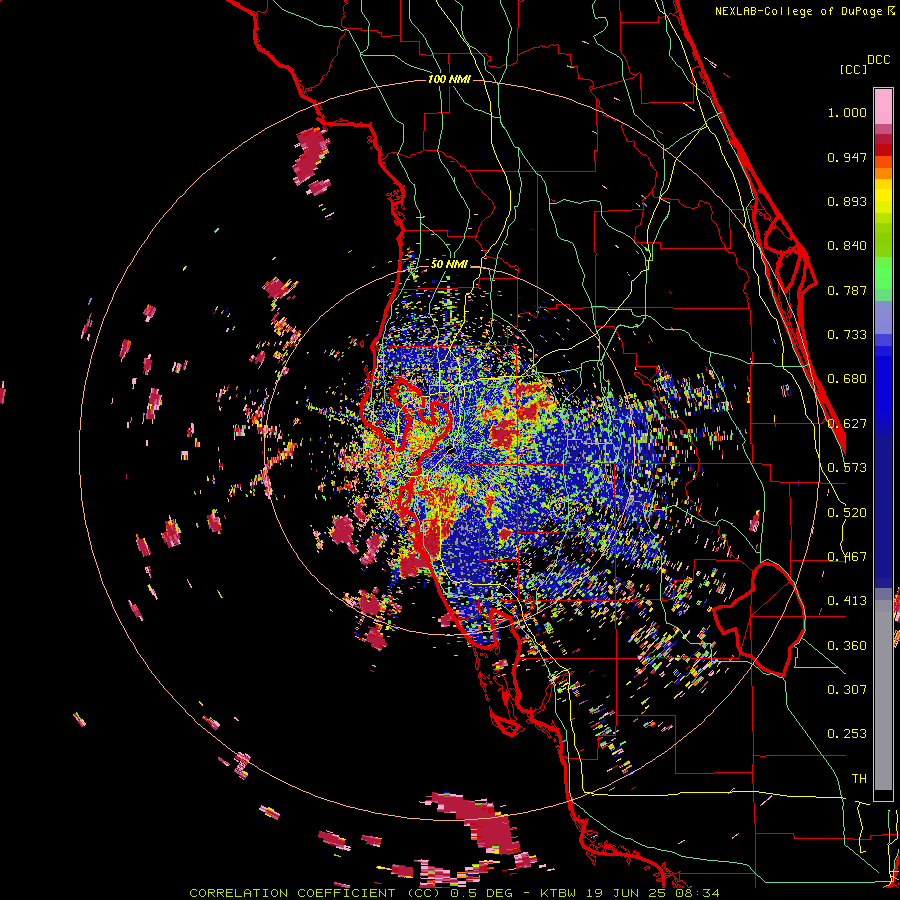Click the 100 NMI range ring label
Screen dimensions: 900x900
pos(449,79)
